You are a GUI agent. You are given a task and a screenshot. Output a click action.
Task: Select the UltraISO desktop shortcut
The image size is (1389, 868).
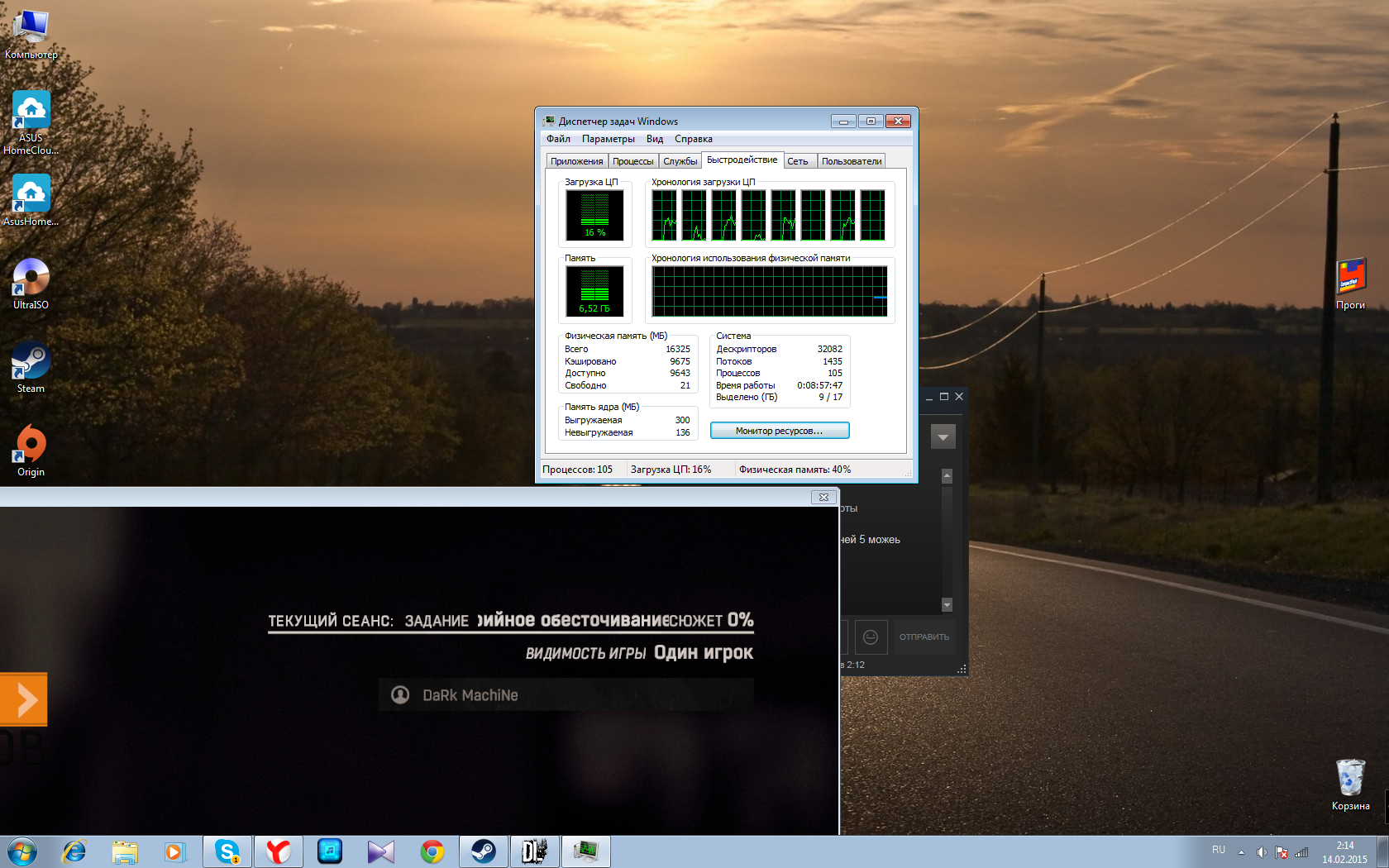click(31, 284)
